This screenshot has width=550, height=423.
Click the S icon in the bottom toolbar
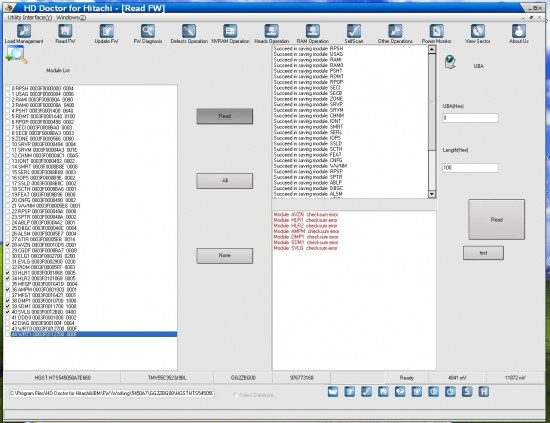[x=467, y=391]
